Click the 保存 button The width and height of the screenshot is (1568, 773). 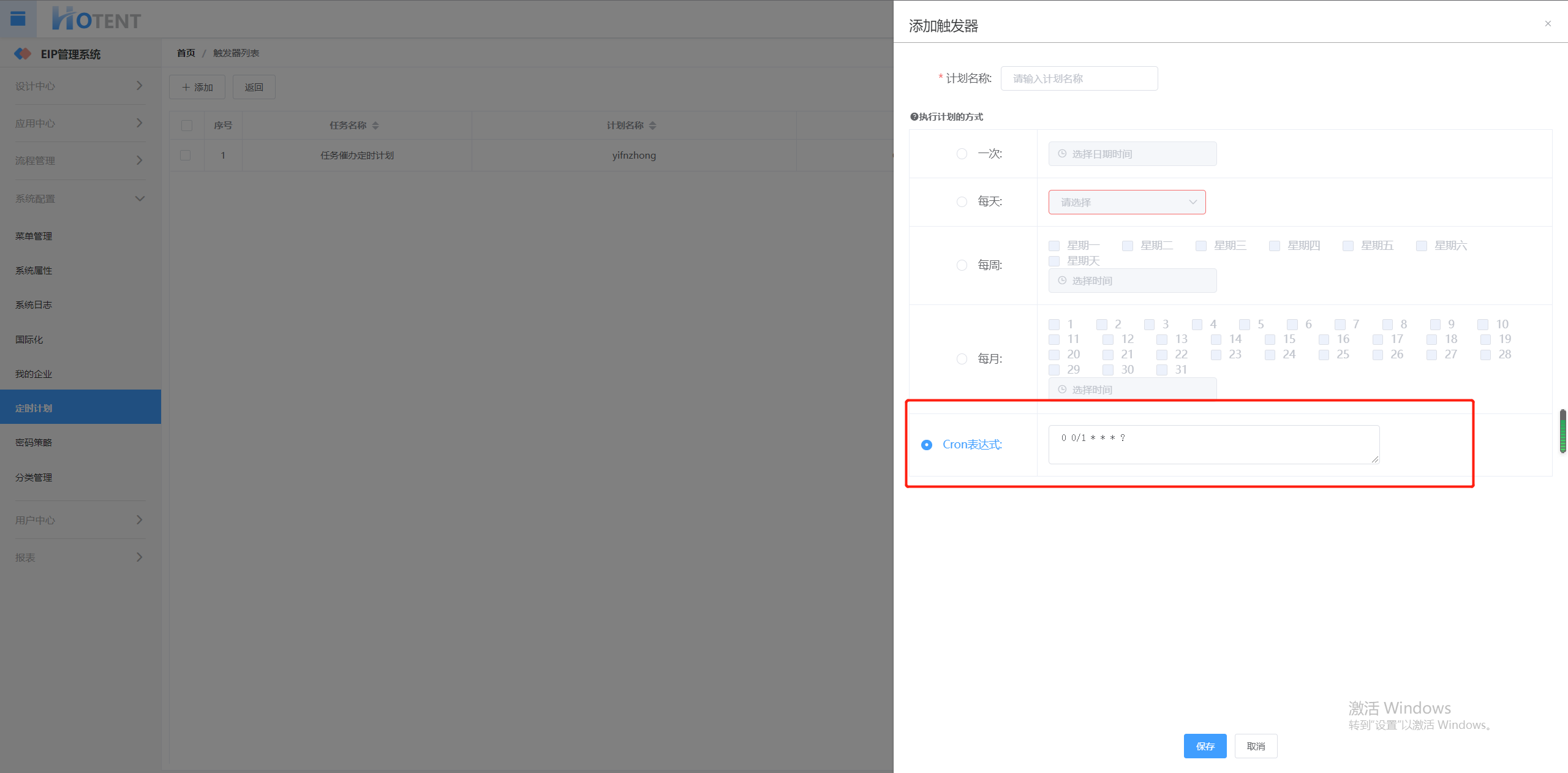click(1205, 746)
